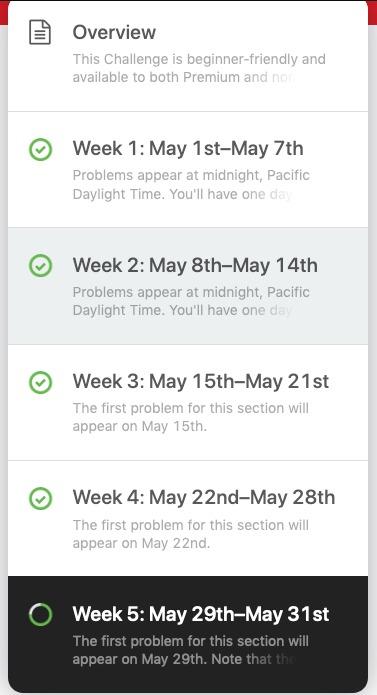Image resolution: width=377 pixels, height=695 pixels.
Task: Click the Week 5 in-progress circle icon
Action: (40, 615)
